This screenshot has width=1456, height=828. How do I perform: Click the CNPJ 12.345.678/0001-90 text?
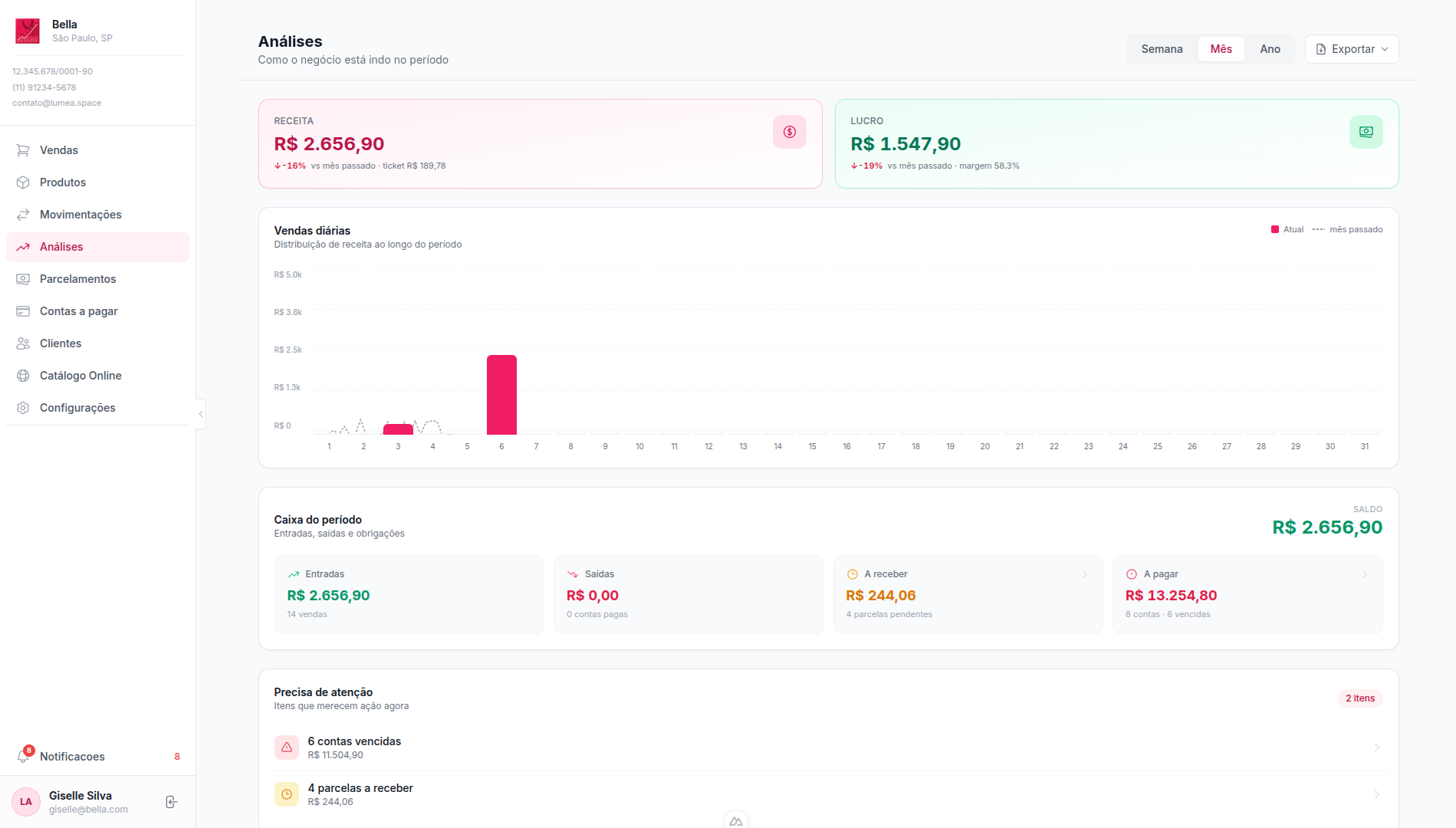52,71
